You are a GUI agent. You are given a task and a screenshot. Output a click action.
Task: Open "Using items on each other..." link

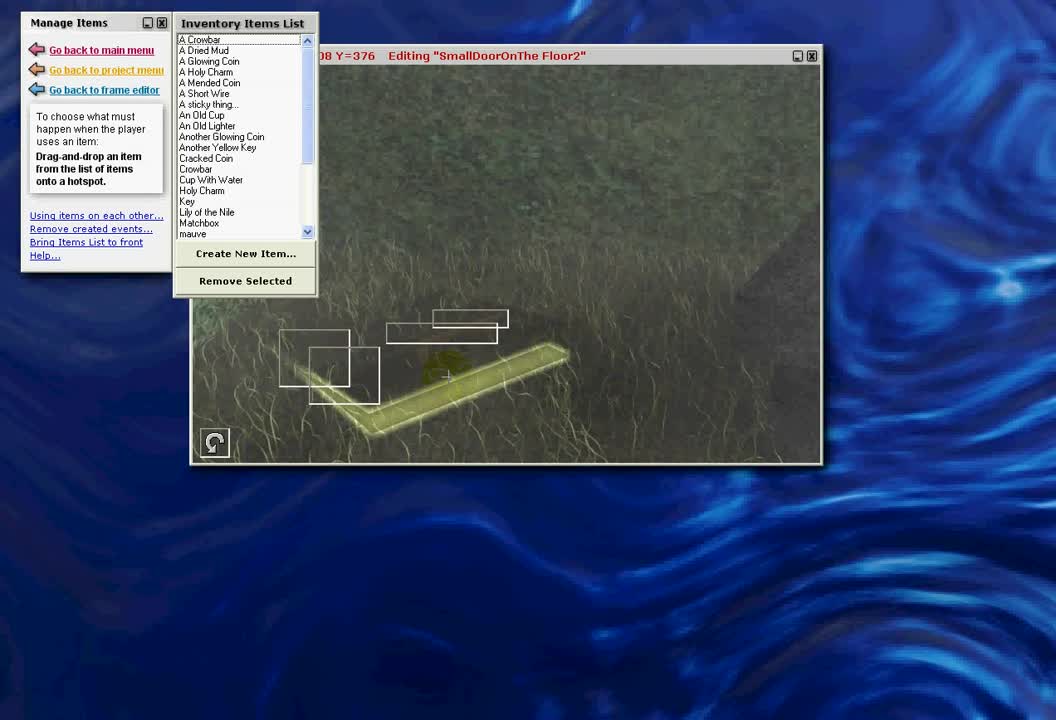tap(96, 215)
